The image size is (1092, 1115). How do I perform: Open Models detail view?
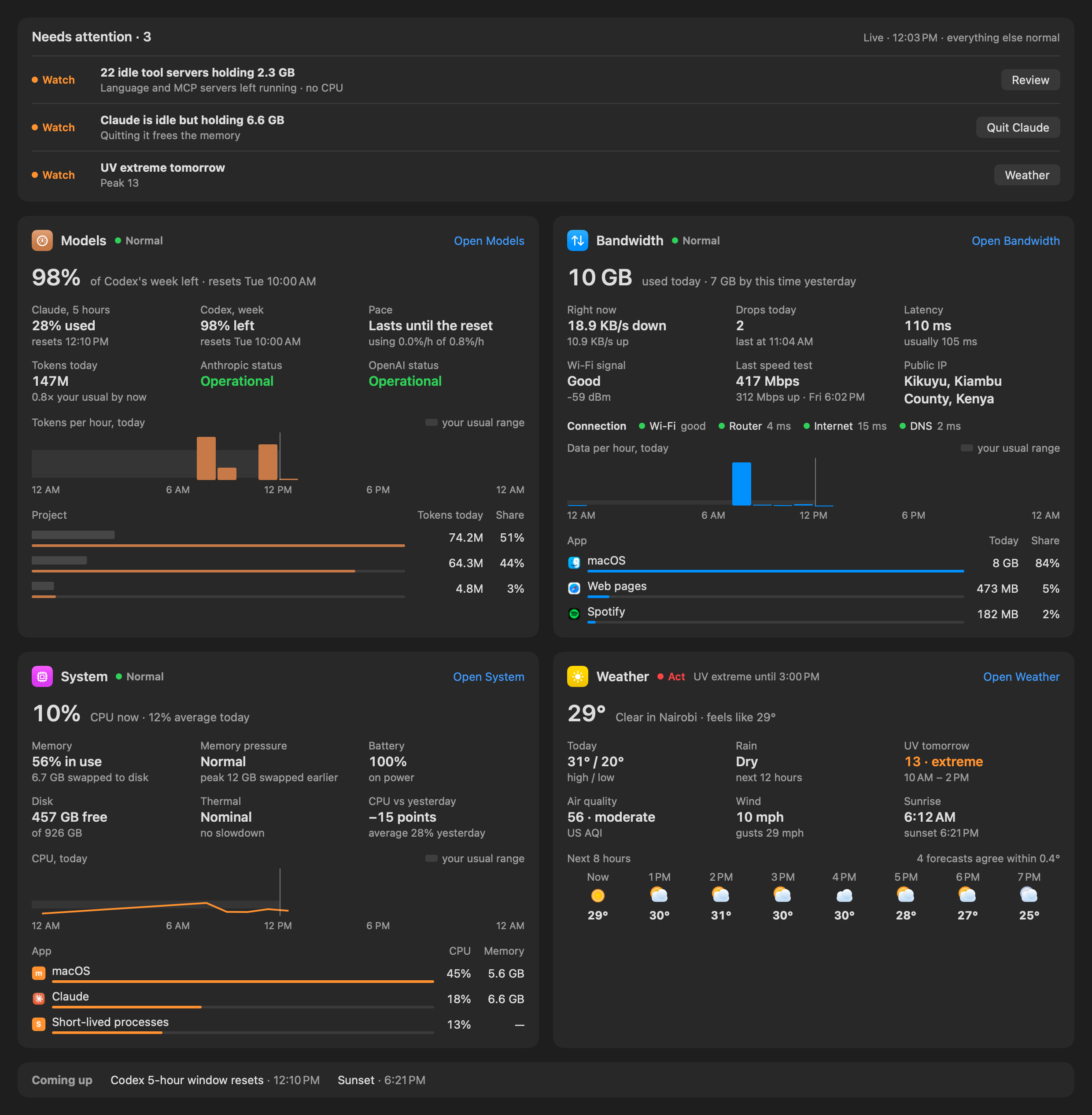coord(489,241)
